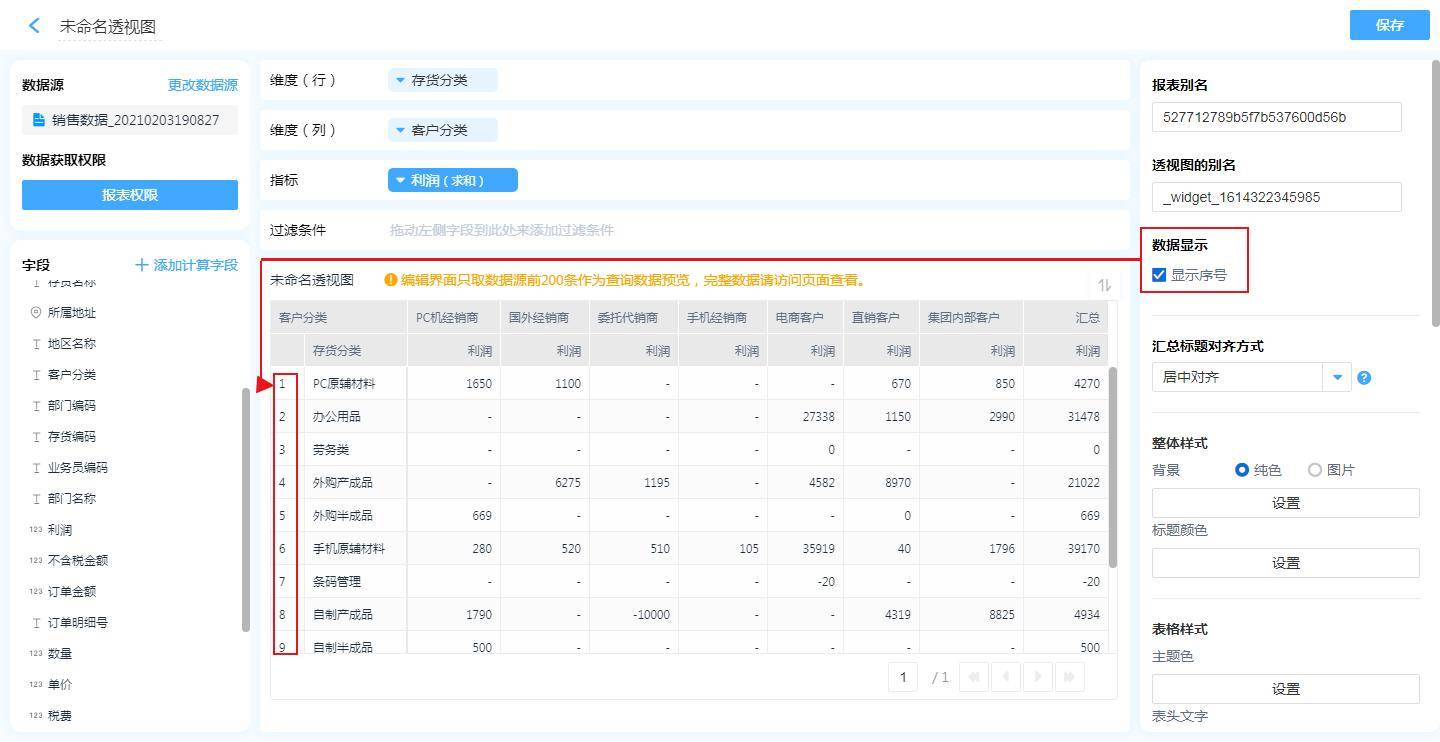Viewport: 1440px width, 742px height.
Task: Go back using the left arrow icon
Action: point(35,26)
